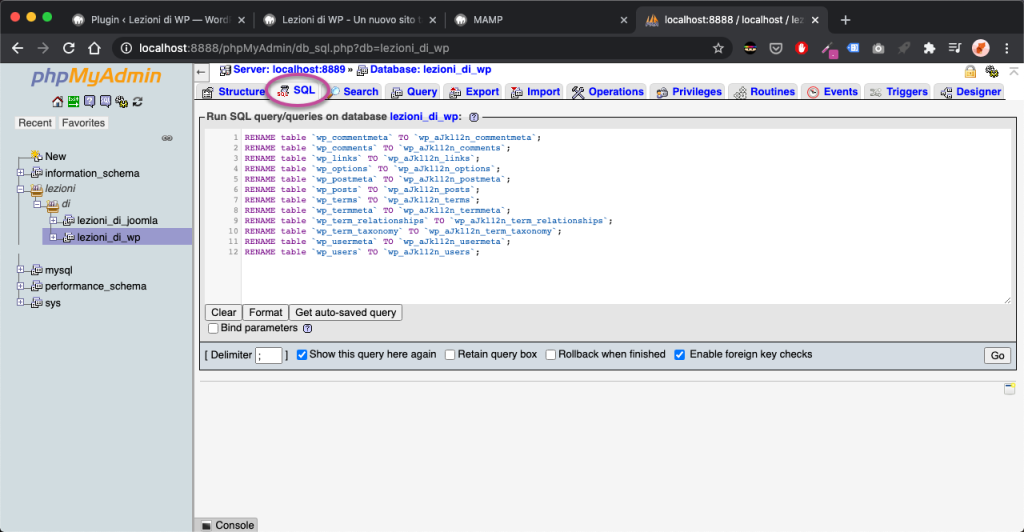Reload the navigation panel with refresh icon
1024x532 pixels.
pyautogui.click(x=137, y=102)
